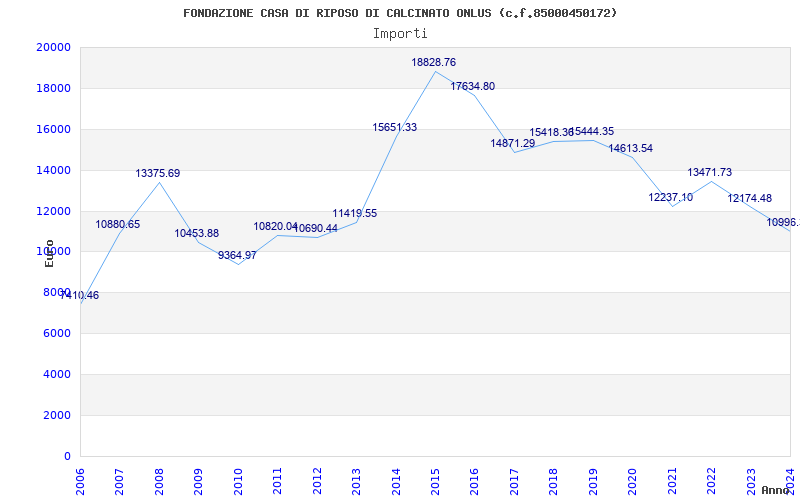The height and width of the screenshot is (500, 800).
Task: Select data label 12174.48
Action: [749, 198]
